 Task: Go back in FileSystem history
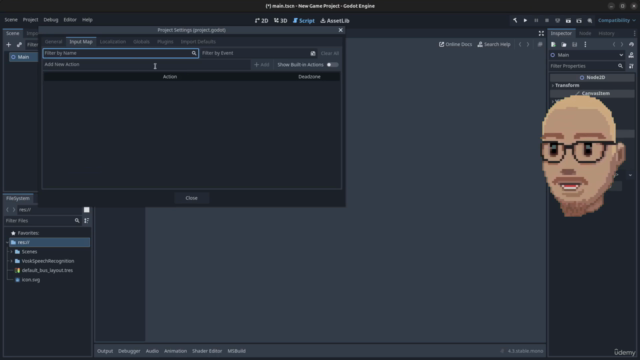tap(7, 209)
